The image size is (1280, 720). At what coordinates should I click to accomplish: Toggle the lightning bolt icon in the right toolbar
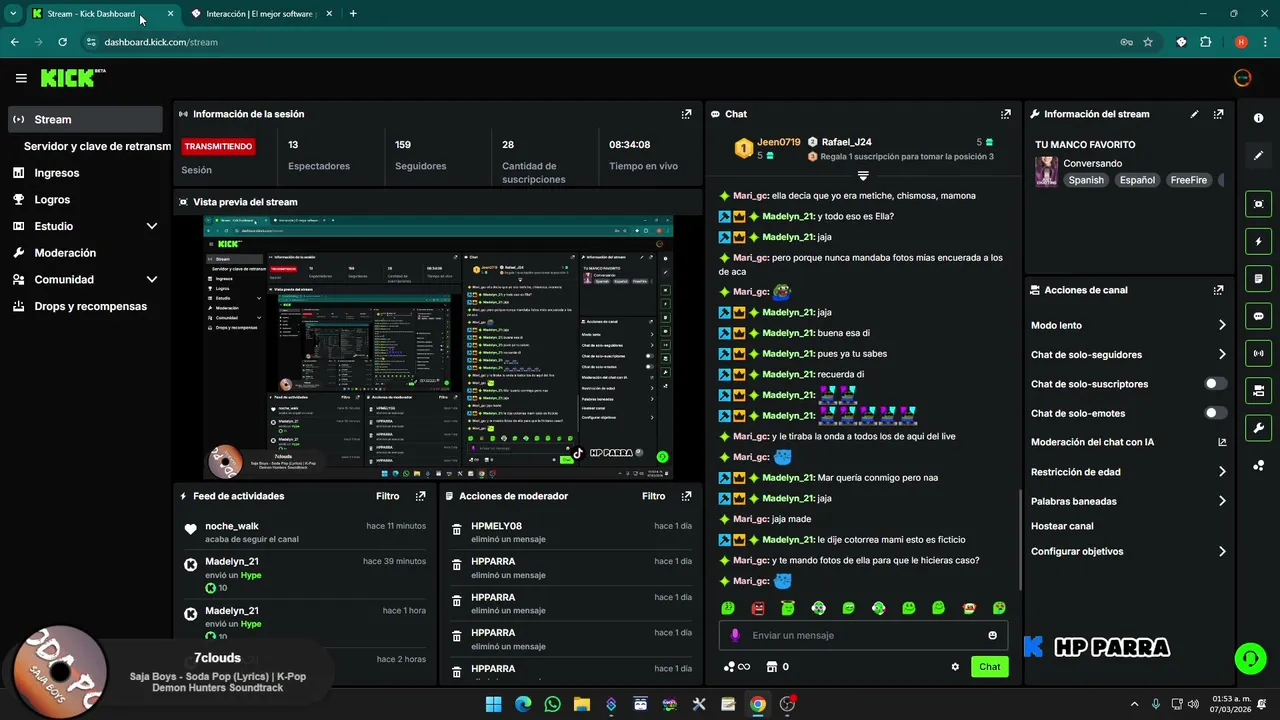click(x=1258, y=241)
